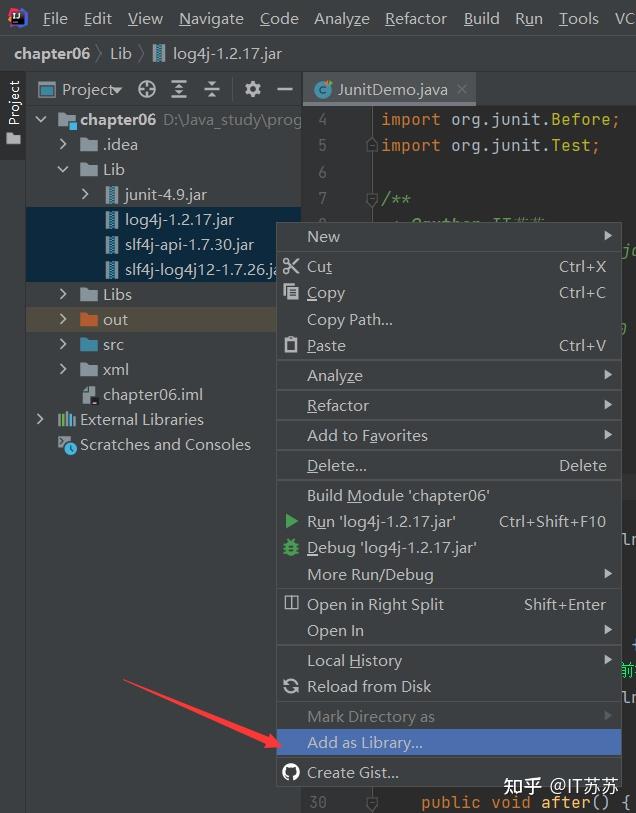Click the Expand All icon in Project panel
Viewport: 636px width, 813px height.
[179, 89]
